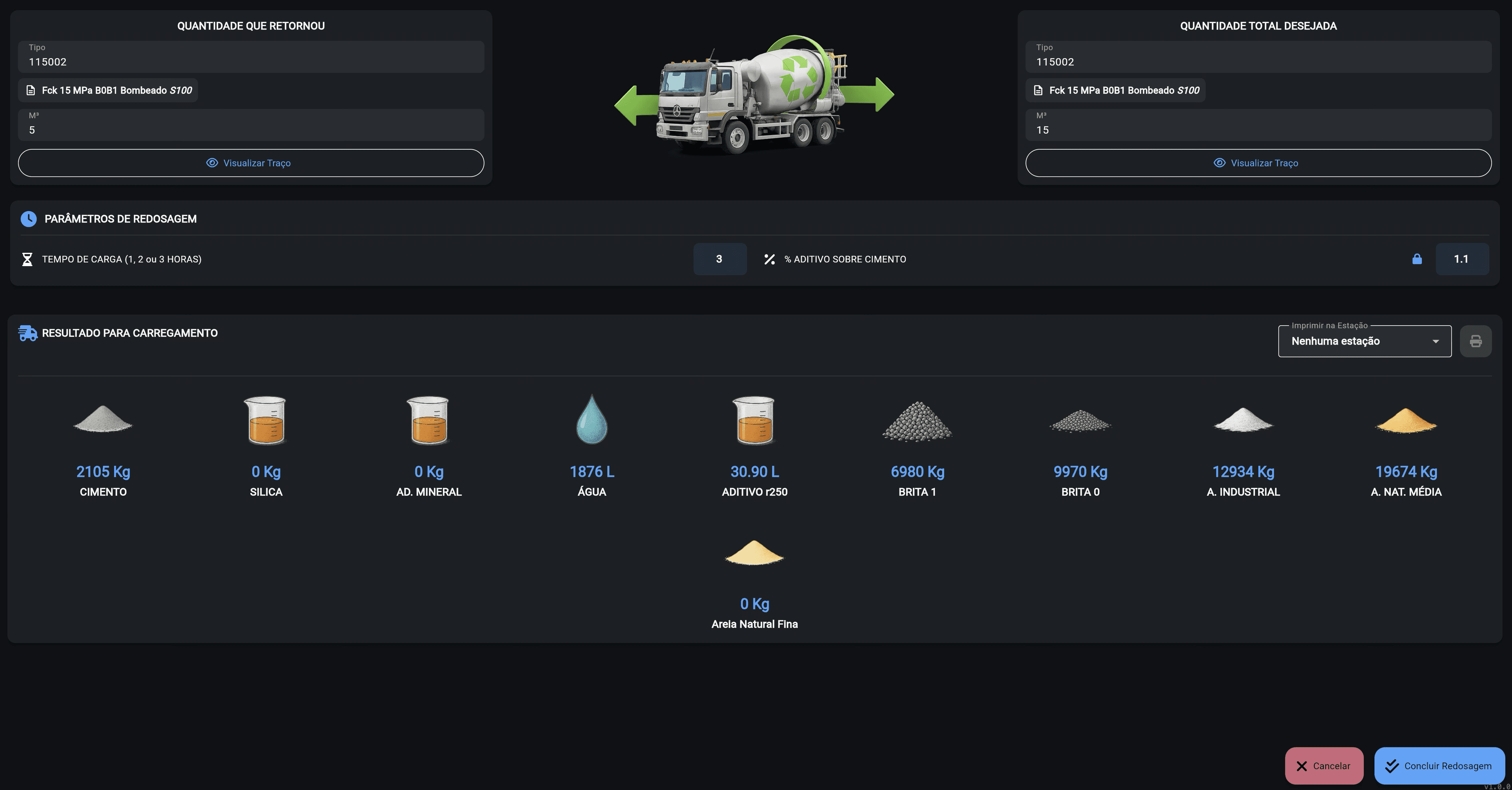Click the checkmark icon in Concluir Redosagem
This screenshot has height=790, width=1512.
[1392, 766]
